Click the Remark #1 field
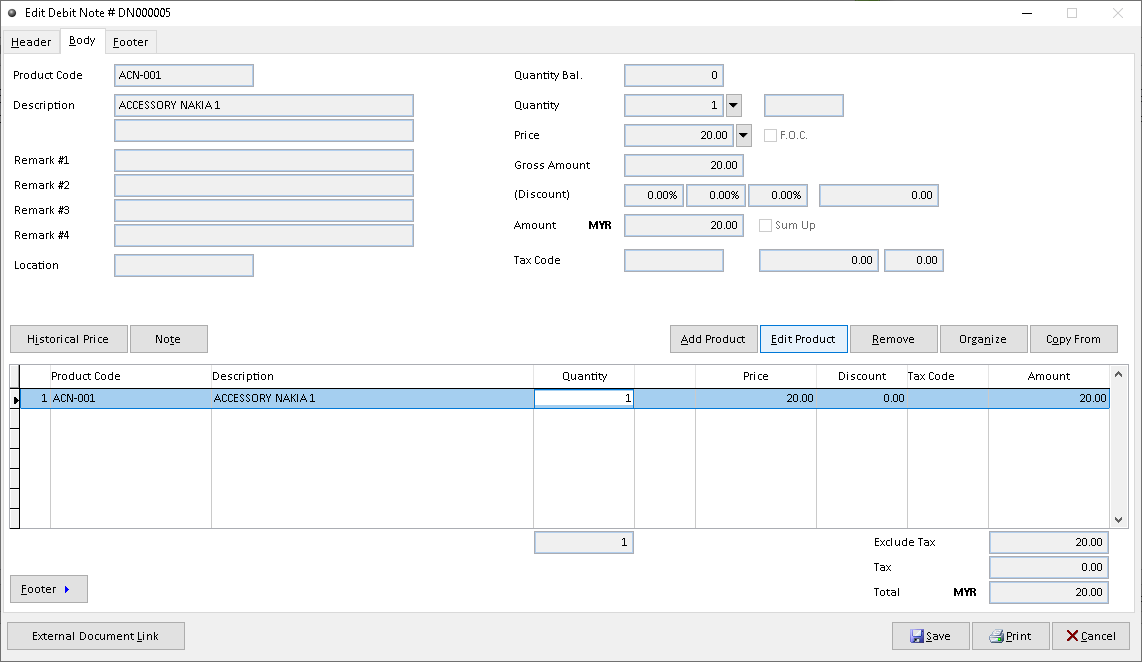This screenshot has height=662, width=1142. click(264, 160)
